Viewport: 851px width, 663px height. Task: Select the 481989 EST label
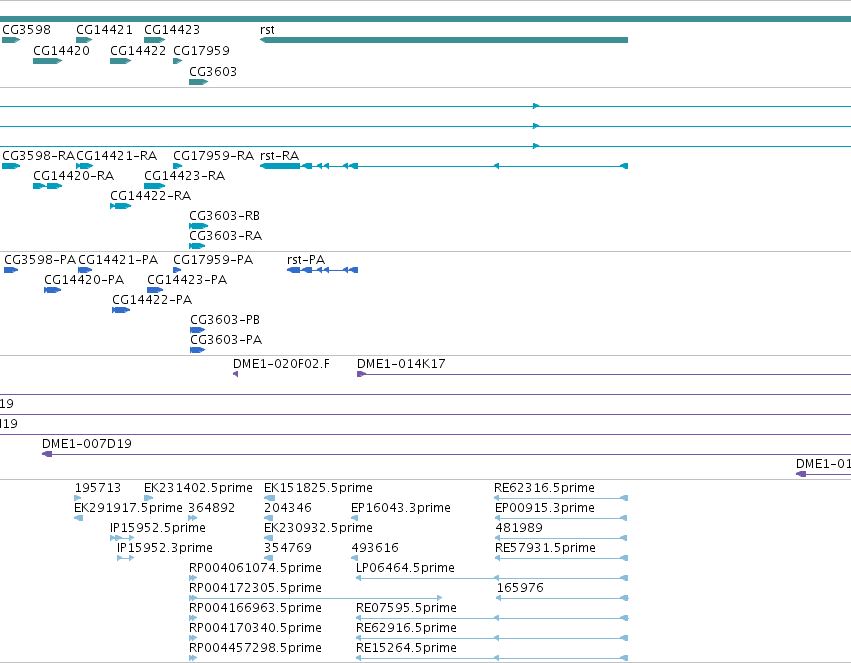pos(519,529)
